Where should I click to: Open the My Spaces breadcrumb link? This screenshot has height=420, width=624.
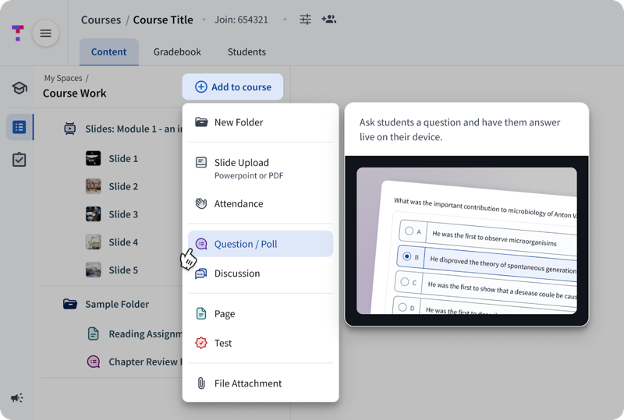click(x=63, y=78)
